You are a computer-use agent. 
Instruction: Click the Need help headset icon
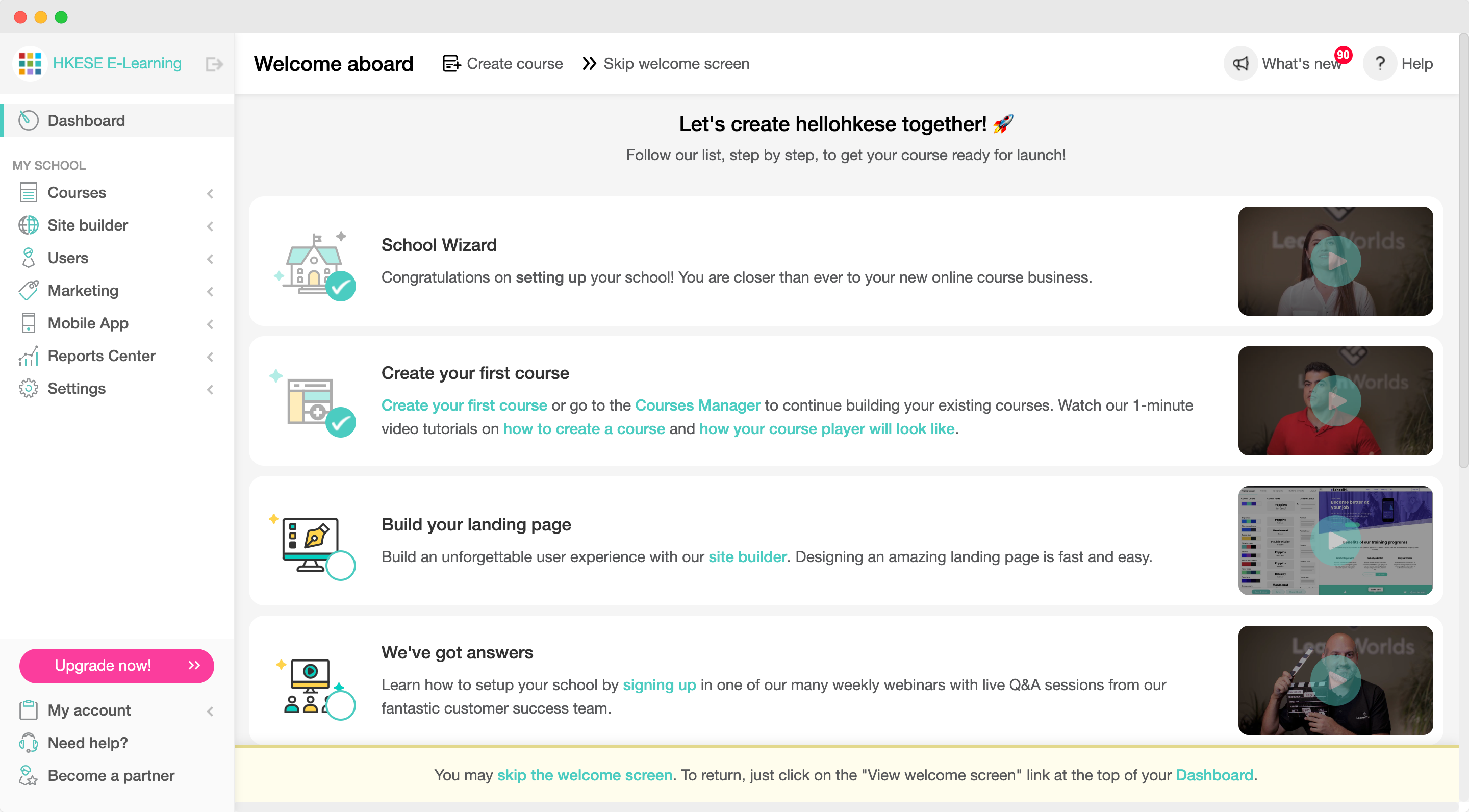tap(28, 743)
